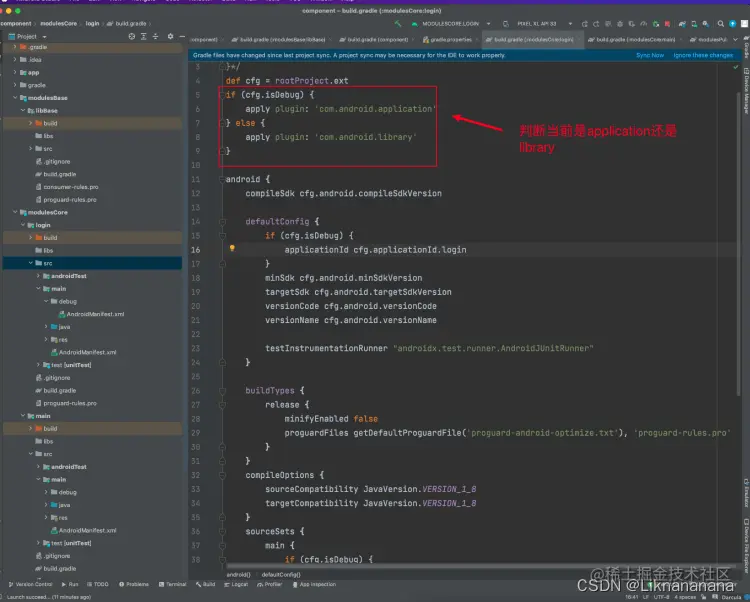The width and height of the screenshot is (750, 602).
Task: Click Sync Now in the Gradle banner
Action: (x=650, y=55)
